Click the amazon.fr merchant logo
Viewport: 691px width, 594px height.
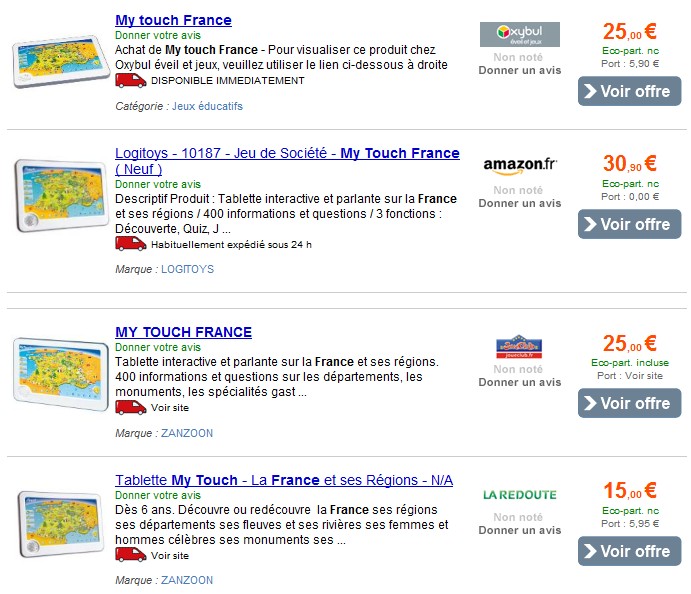pos(520,165)
